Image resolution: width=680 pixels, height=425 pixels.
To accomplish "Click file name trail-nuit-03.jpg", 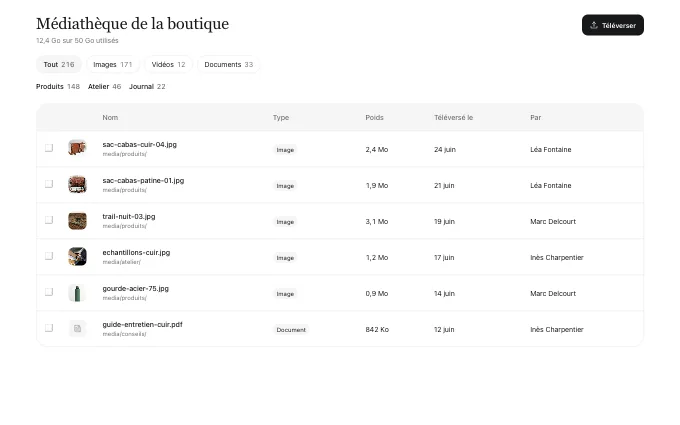I will tap(129, 216).
